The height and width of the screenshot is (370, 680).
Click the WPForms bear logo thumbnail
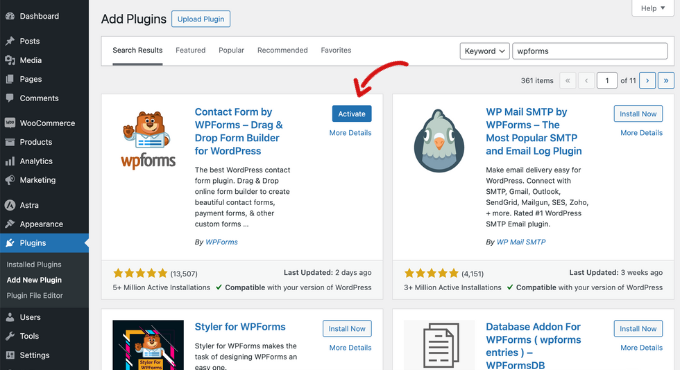(148, 140)
